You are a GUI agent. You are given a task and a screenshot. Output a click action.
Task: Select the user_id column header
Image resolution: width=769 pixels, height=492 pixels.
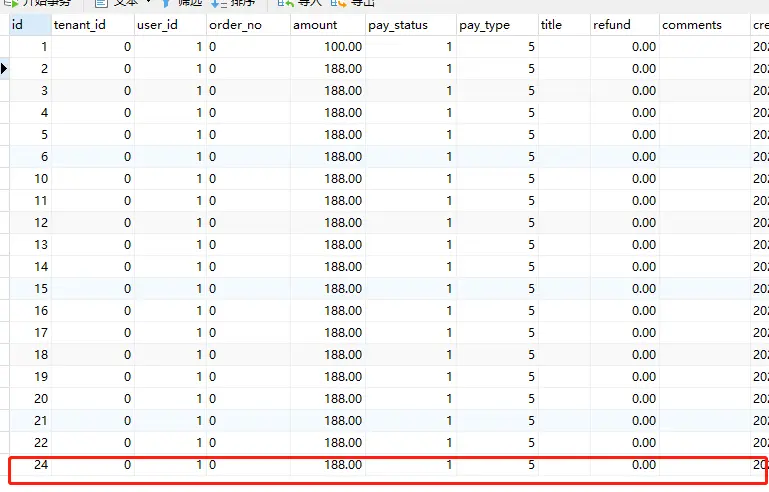[x=170, y=25]
